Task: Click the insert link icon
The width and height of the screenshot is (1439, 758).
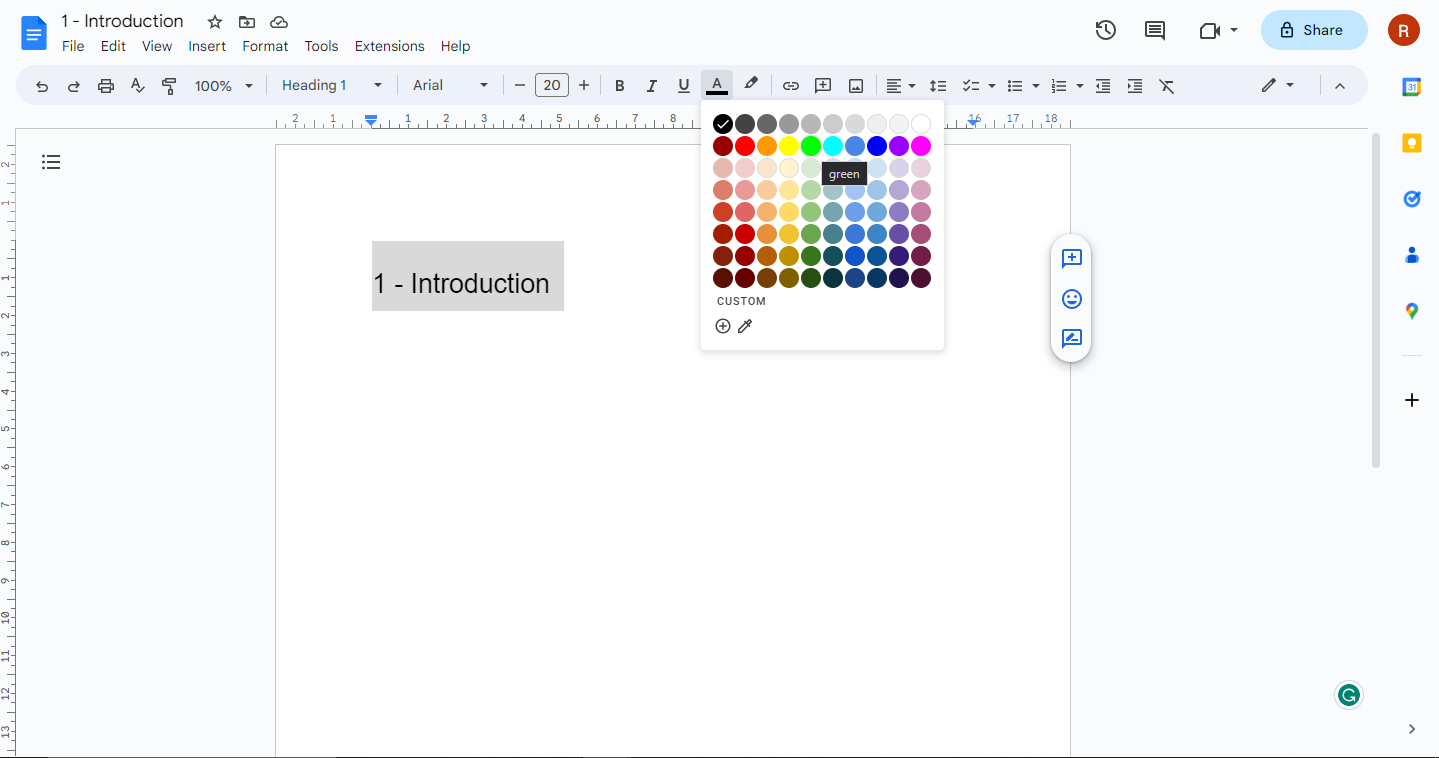Action: [791, 86]
